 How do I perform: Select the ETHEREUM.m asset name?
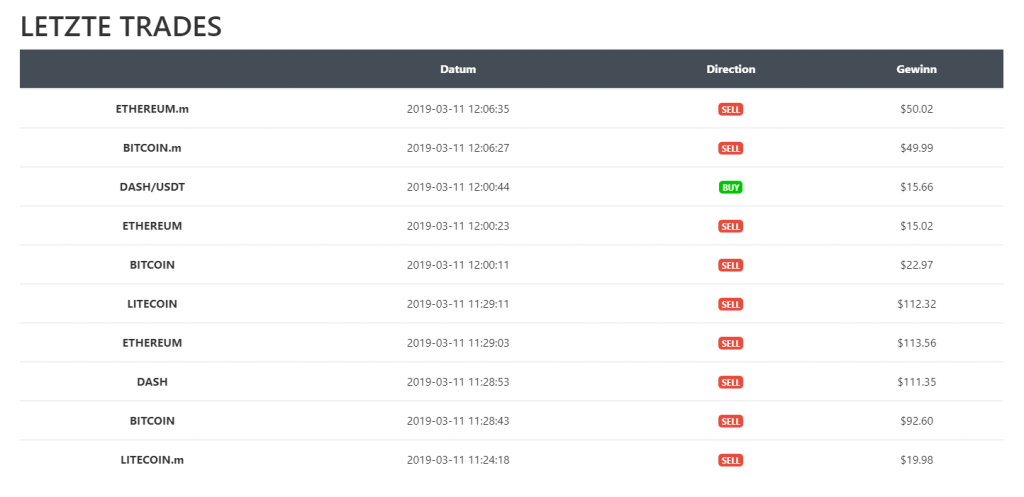point(152,109)
